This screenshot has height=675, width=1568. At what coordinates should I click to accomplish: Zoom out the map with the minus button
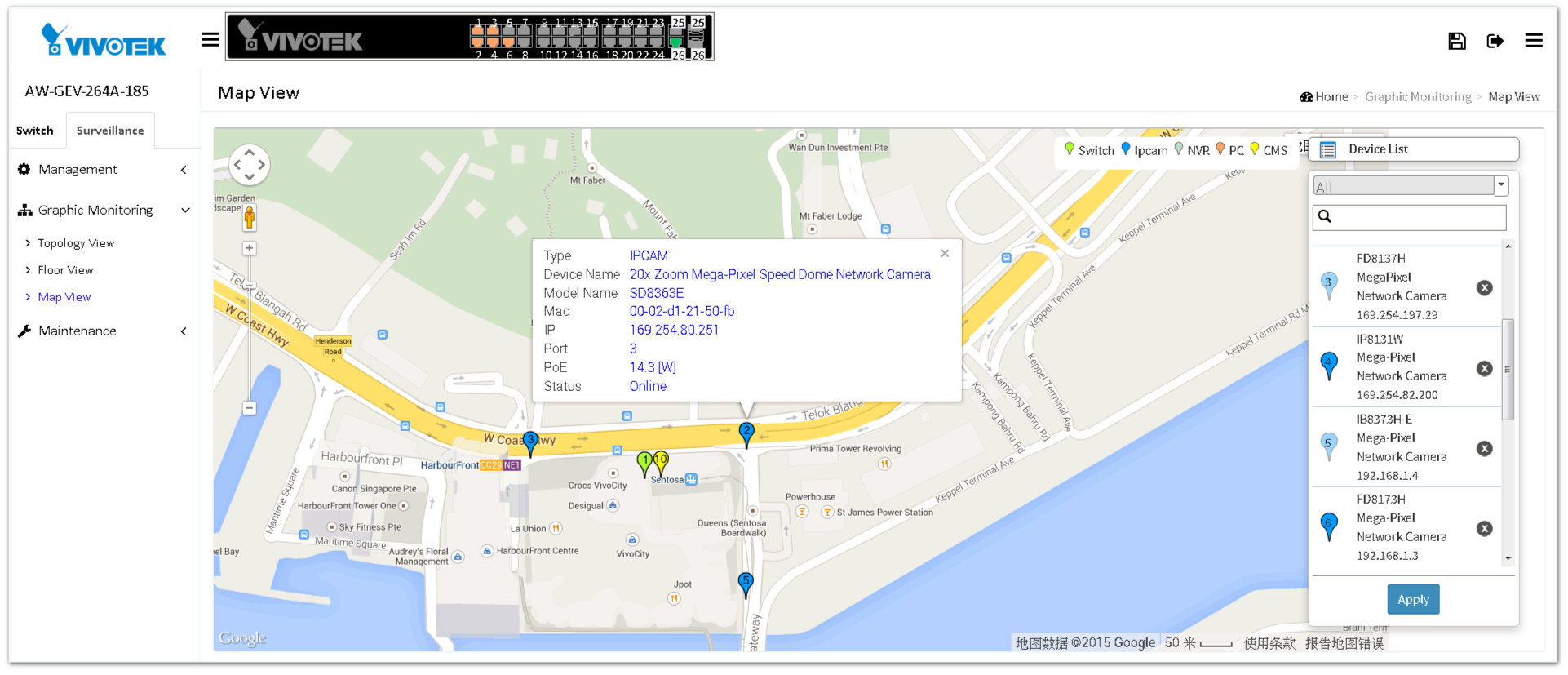point(250,408)
